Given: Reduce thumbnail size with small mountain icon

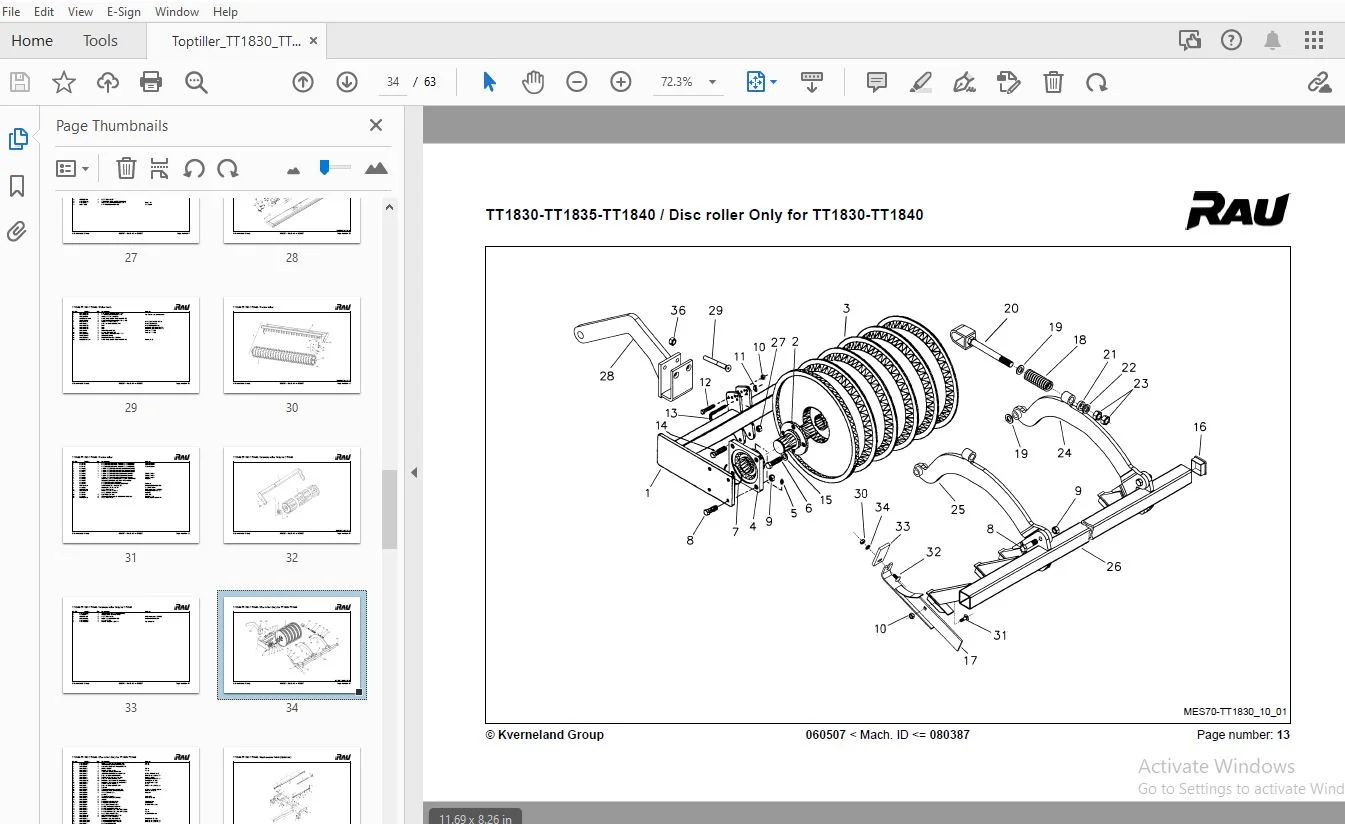Looking at the screenshot, I should [x=293, y=170].
